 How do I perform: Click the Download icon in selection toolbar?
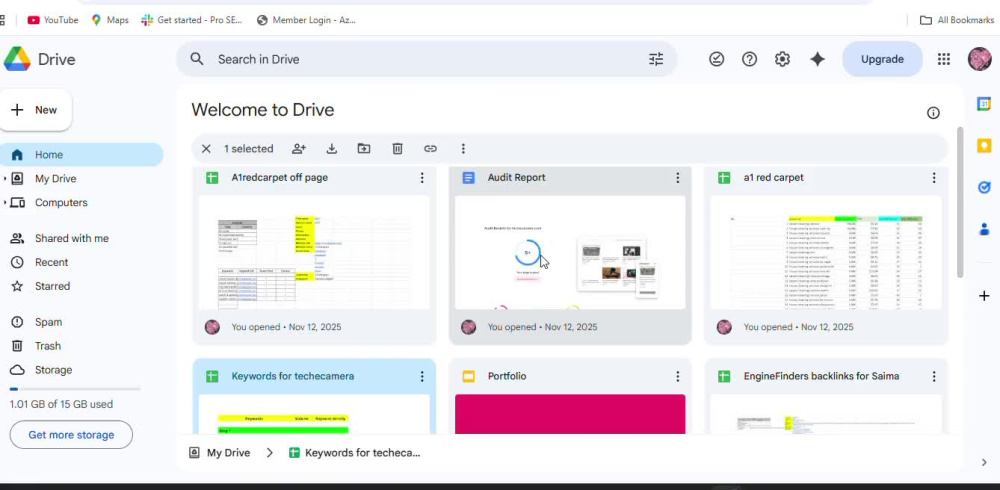(x=332, y=149)
